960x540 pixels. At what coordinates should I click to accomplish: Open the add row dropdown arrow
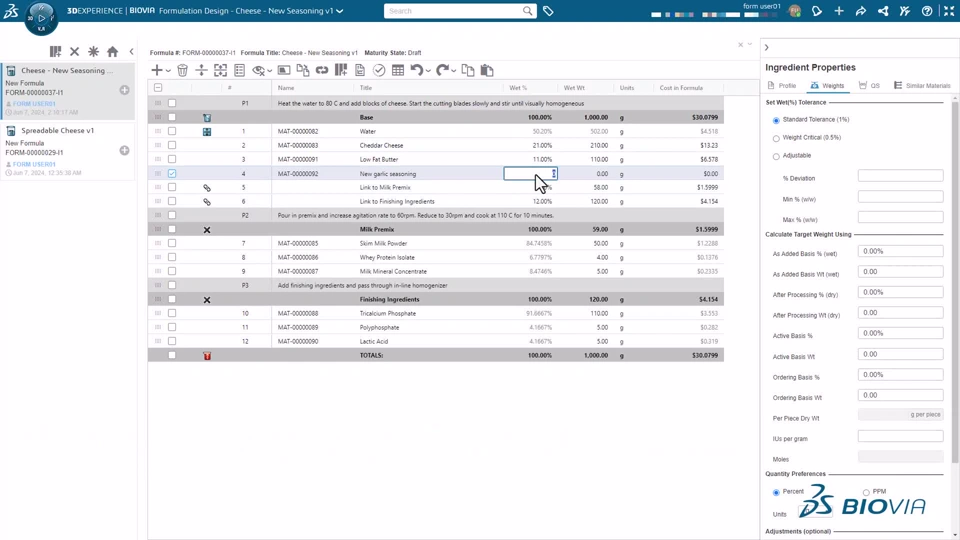tap(168, 71)
